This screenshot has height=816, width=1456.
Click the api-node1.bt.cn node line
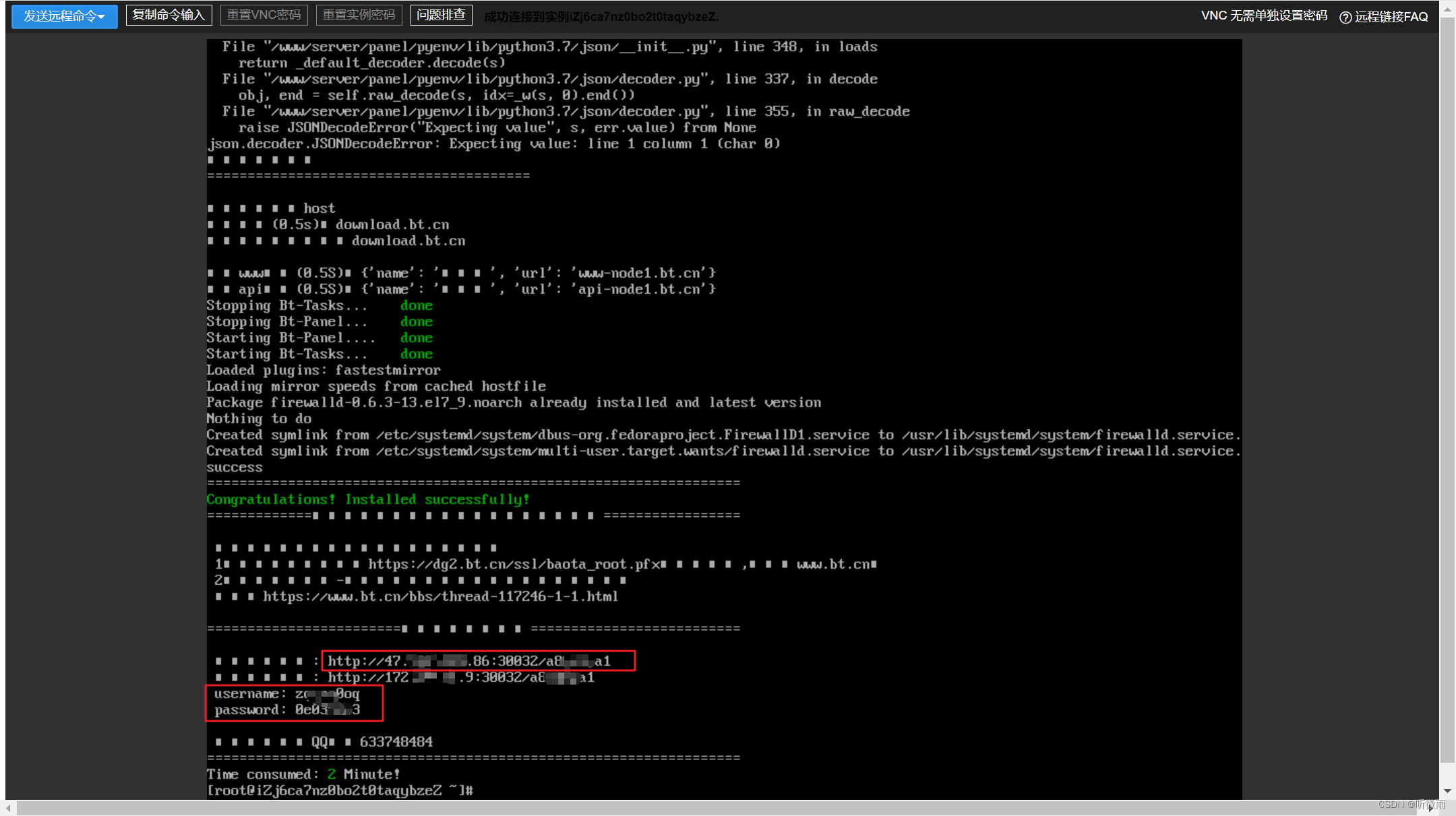tap(461, 289)
